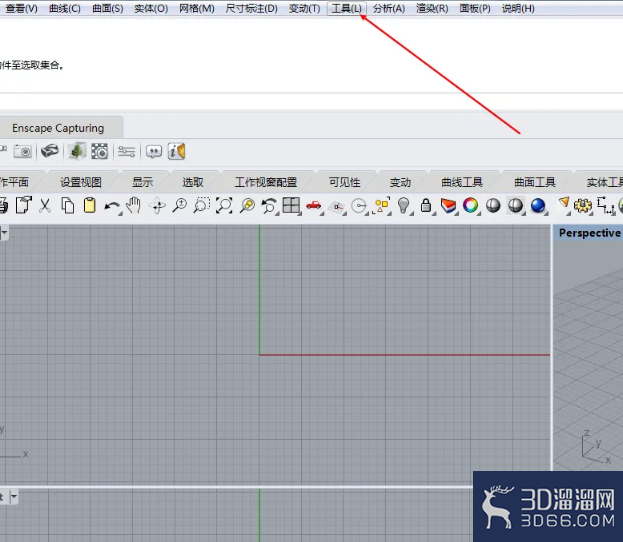Select the Zoom dynamic magnifier tool
The height and width of the screenshot is (542, 623).
point(180,205)
